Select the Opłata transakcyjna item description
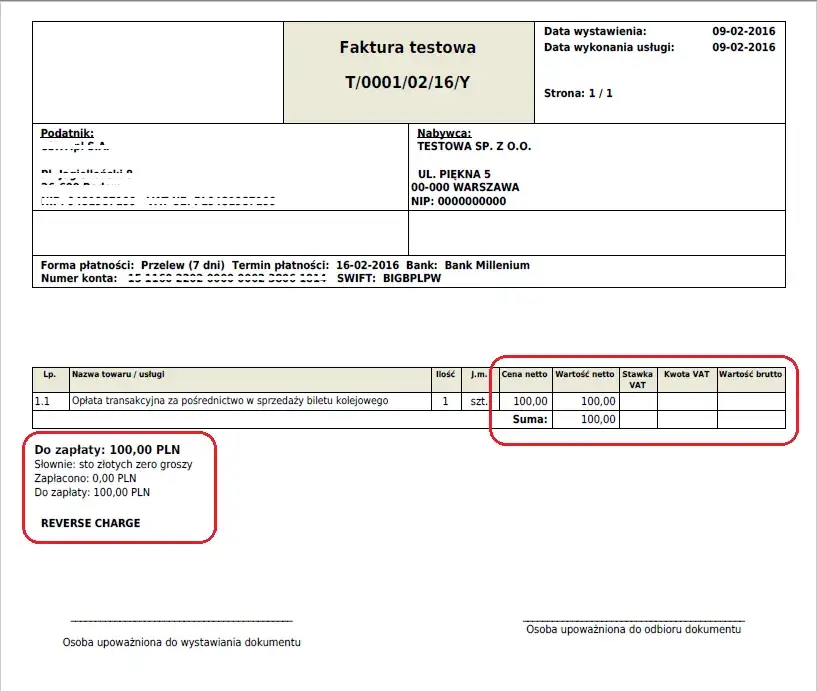The image size is (817, 691). 230,401
